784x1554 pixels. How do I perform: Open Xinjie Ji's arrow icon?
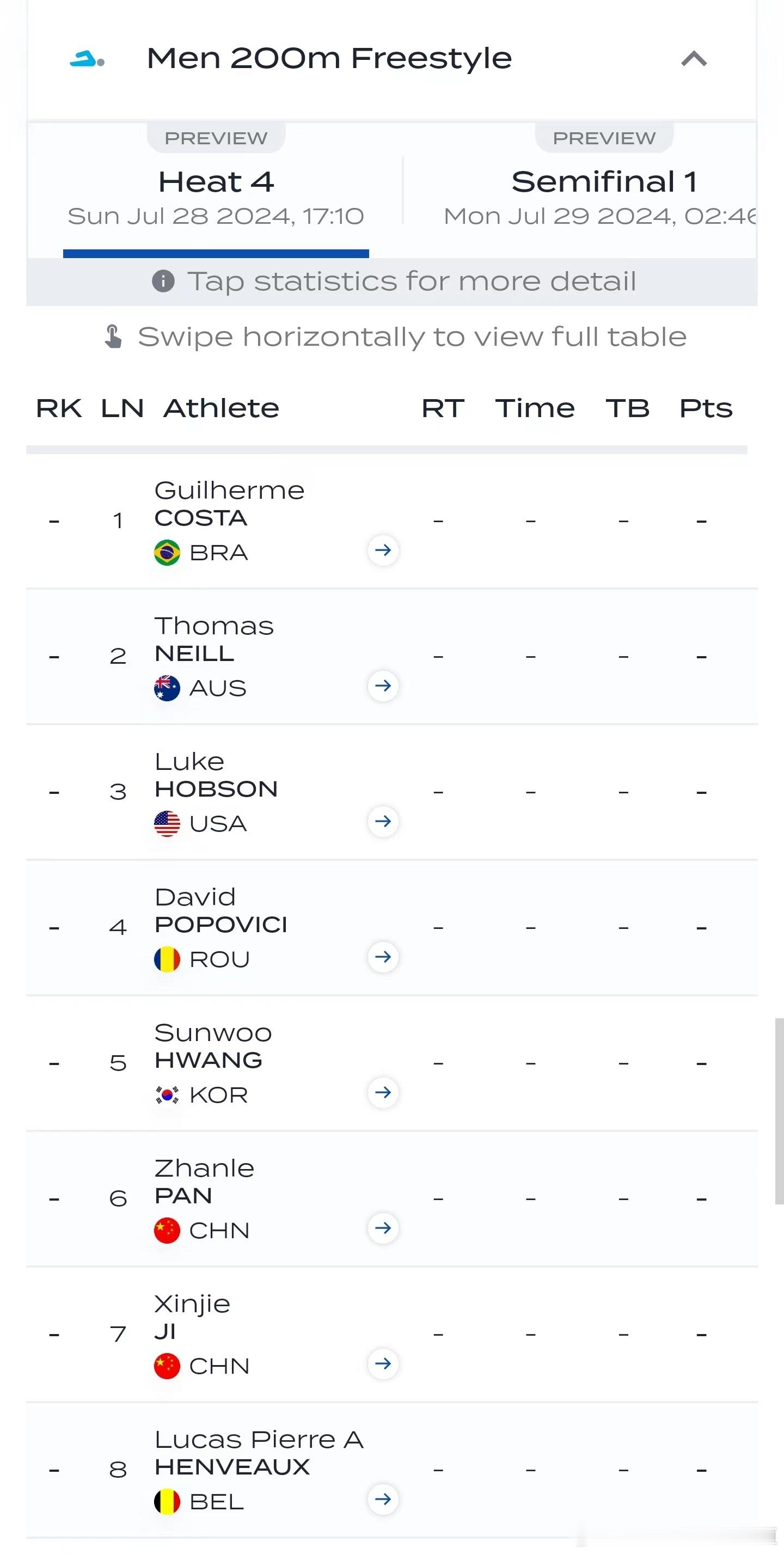pos(383,1364)
